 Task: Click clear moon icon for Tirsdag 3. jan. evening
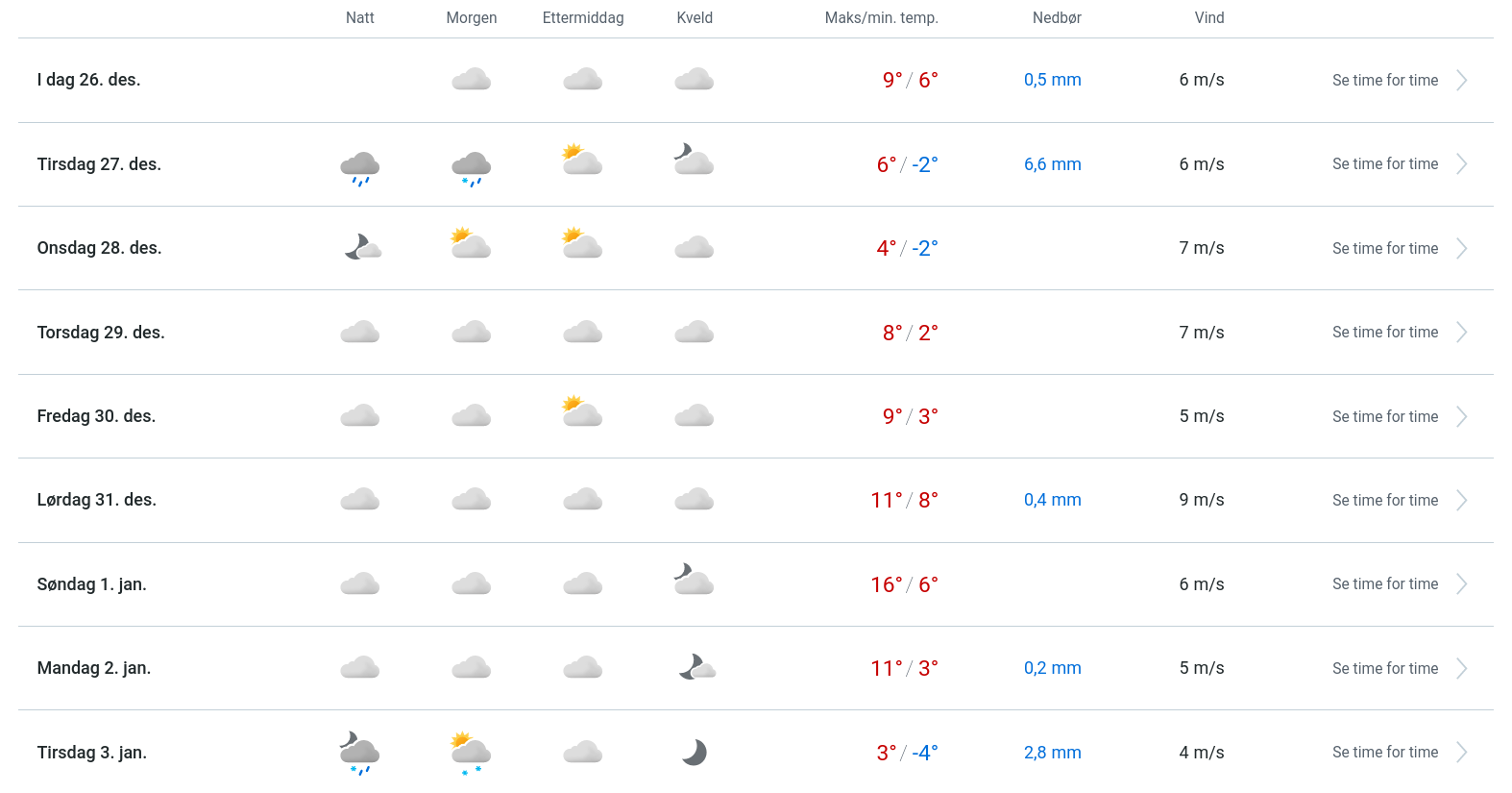695,753
